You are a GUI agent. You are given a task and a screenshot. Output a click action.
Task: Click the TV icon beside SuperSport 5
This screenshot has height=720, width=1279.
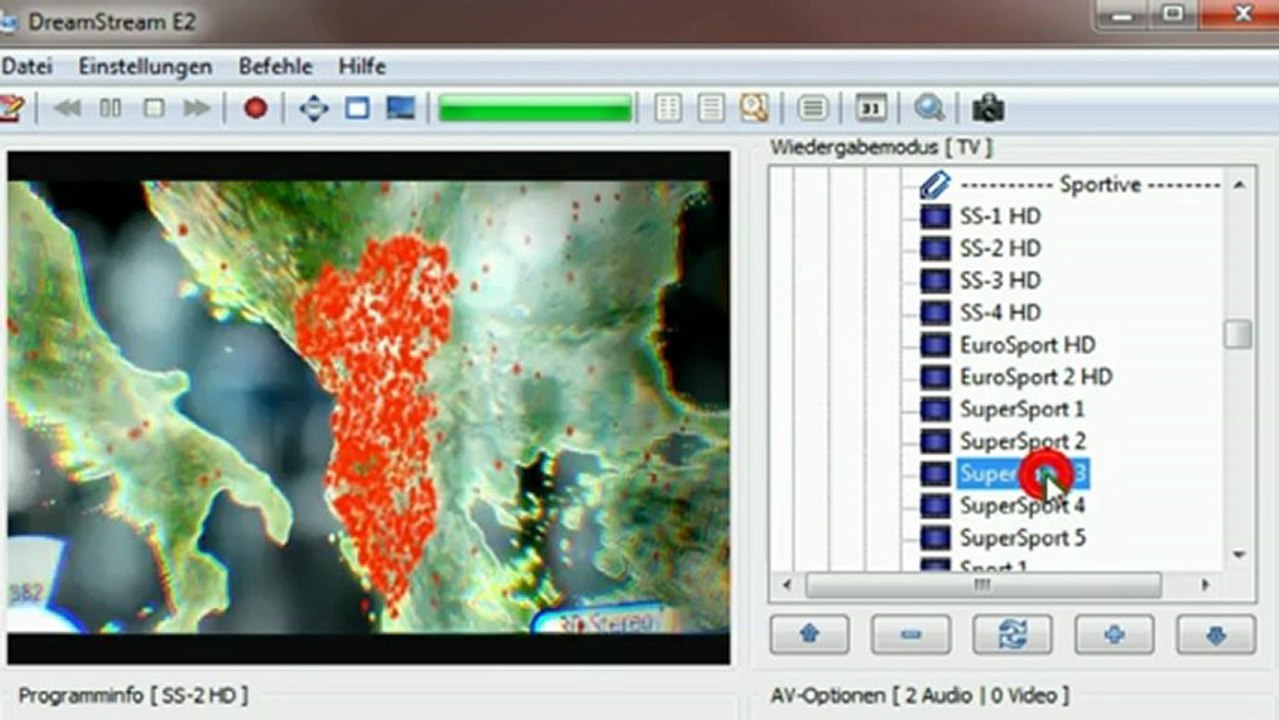pos(935,538)
